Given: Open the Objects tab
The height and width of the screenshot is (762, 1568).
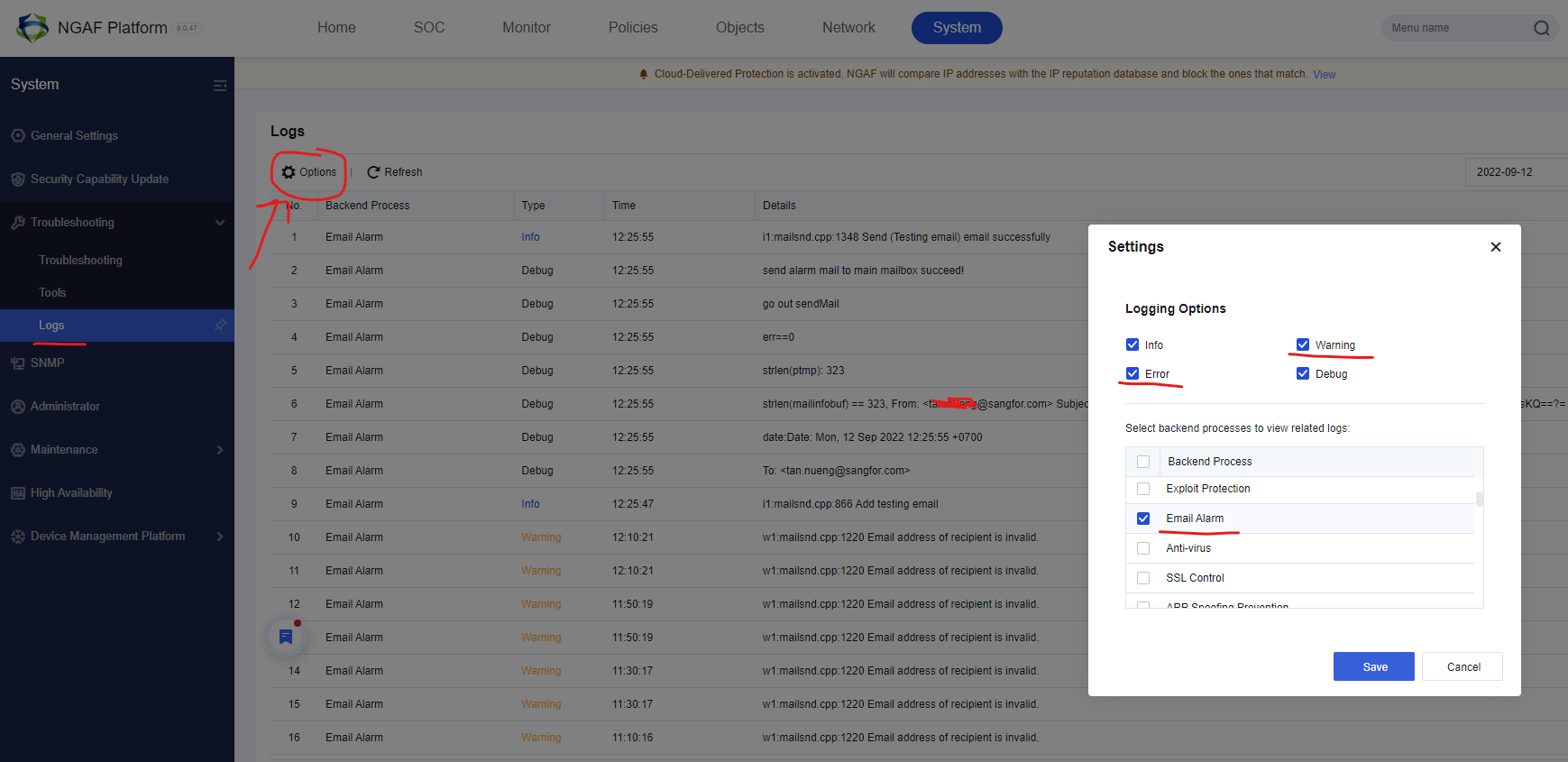Looking at the screenshot, I should 740,28.
